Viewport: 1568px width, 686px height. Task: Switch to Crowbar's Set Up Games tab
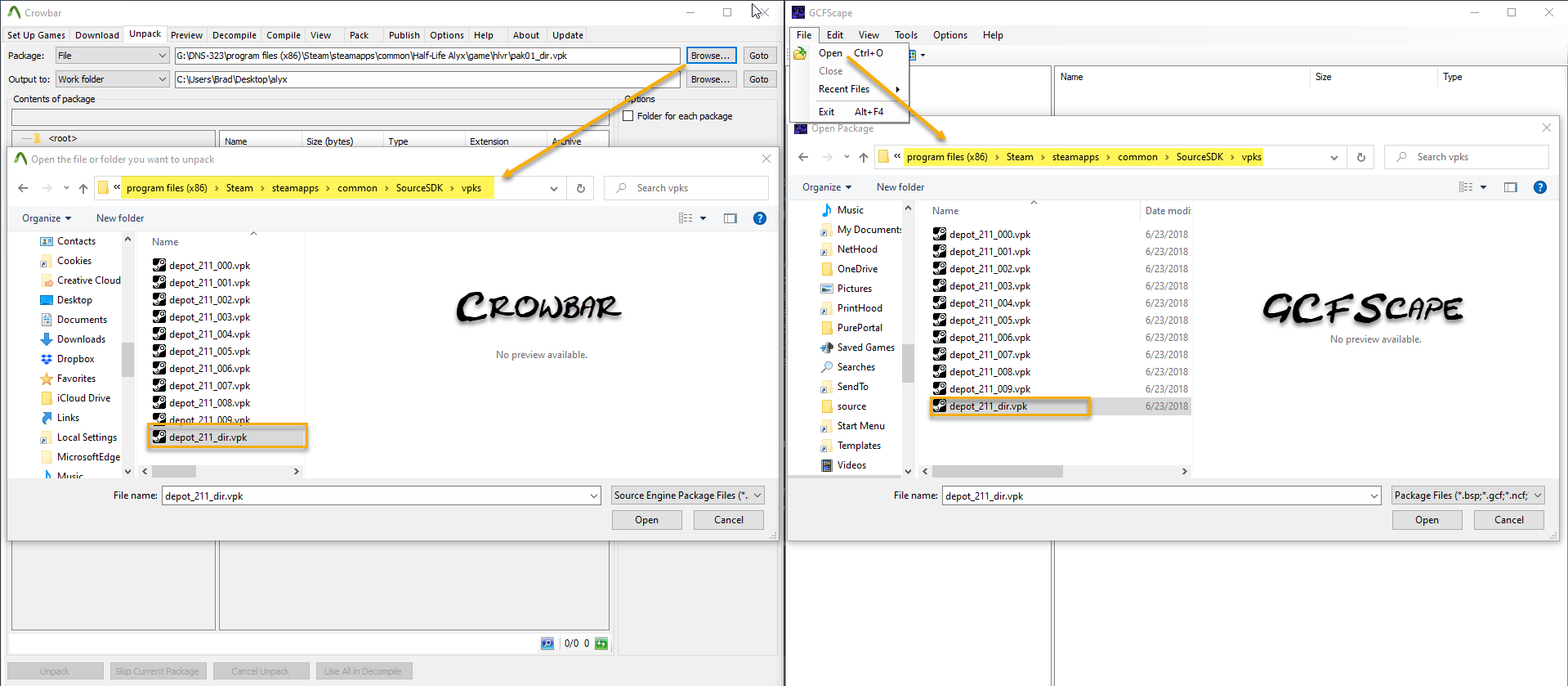tap(36, 35)
